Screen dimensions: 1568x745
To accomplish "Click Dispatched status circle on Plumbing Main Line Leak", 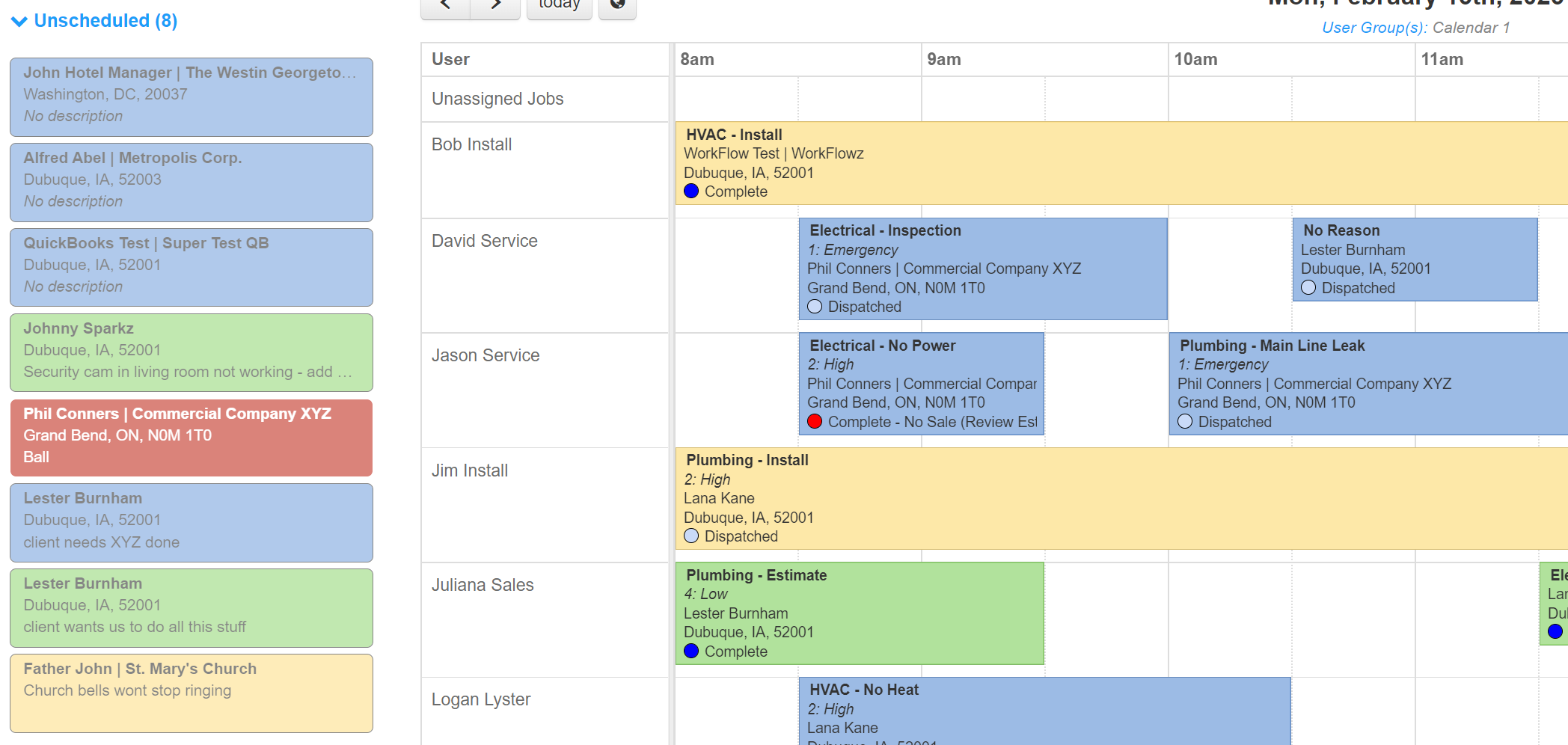I will [x=1185, y=422].
